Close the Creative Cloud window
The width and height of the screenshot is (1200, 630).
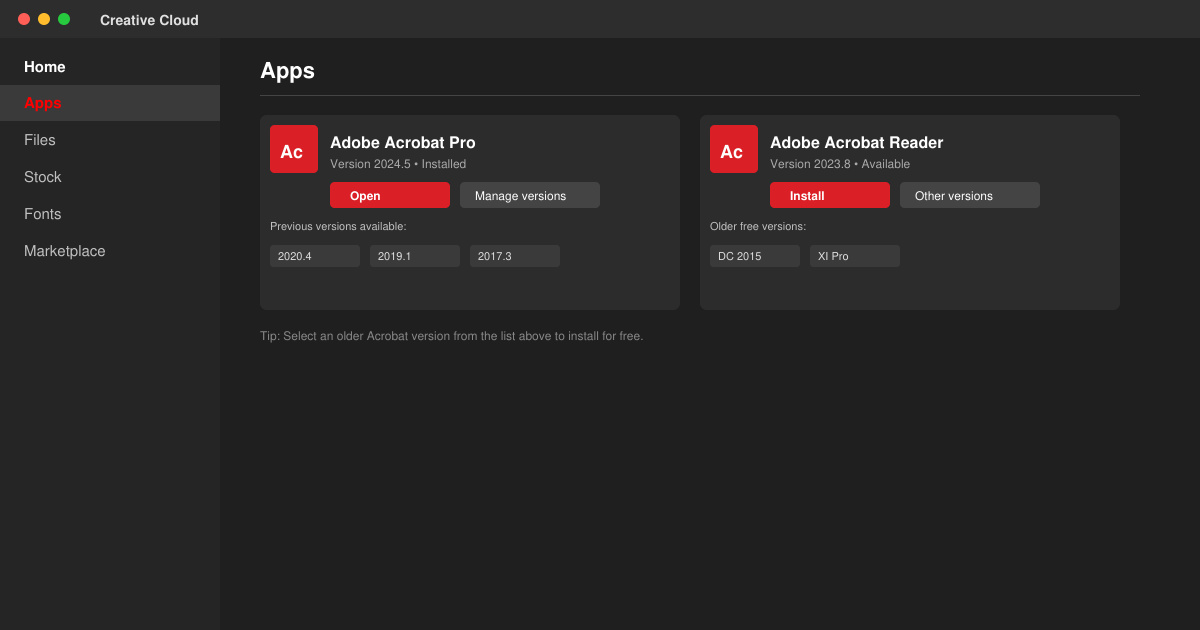pos(24,19)
